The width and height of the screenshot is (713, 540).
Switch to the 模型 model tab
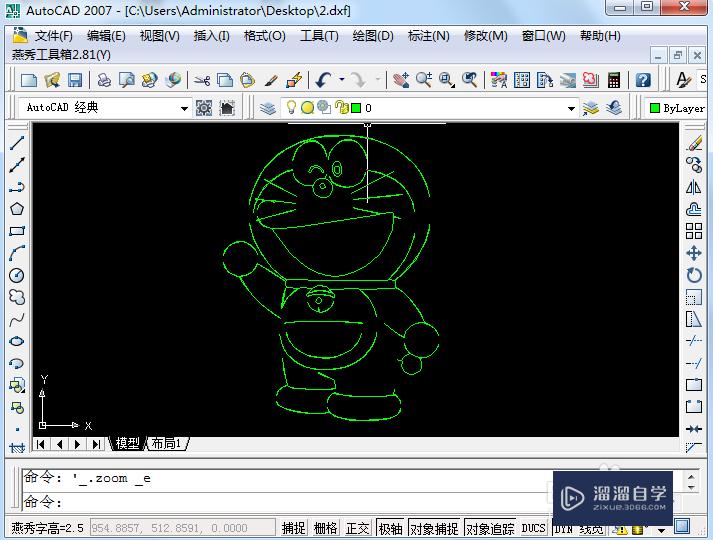pos(127,444)
